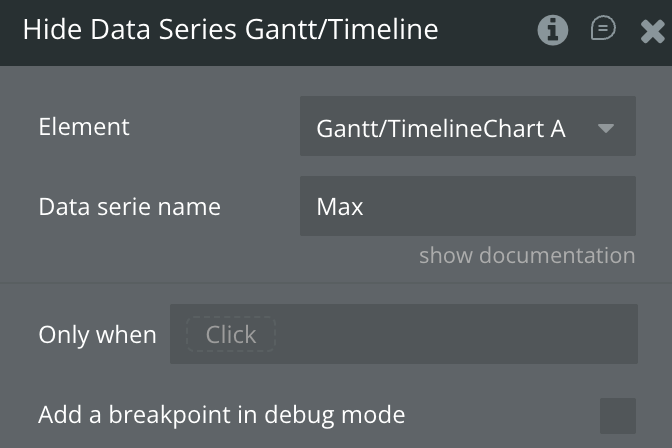672x448 pixels.
Task: Click blank panel area beside show documentation
Action: (200, 256)
